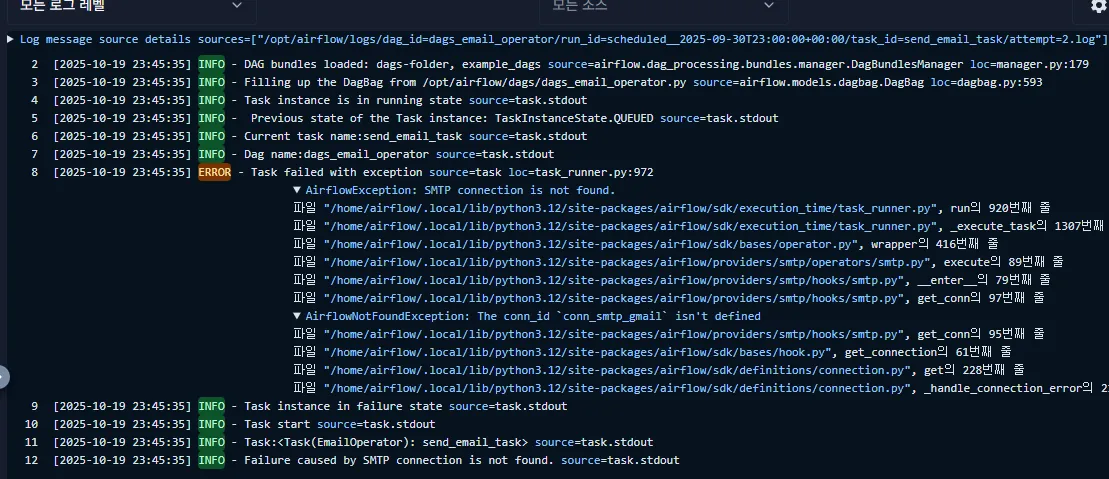Click the QUEUED state line's source=task.stdout

(719, 118)
